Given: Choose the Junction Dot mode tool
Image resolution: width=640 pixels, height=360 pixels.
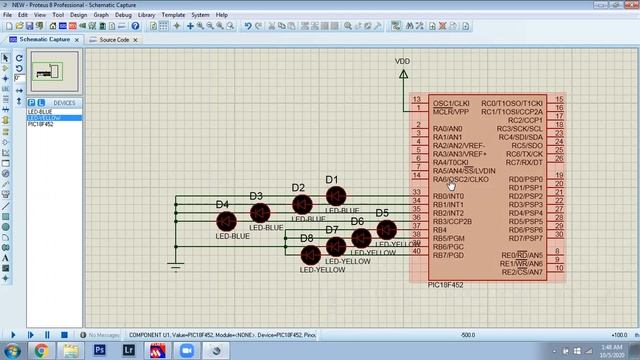Looking at the screenshot, I should click(x=5, y=78).
